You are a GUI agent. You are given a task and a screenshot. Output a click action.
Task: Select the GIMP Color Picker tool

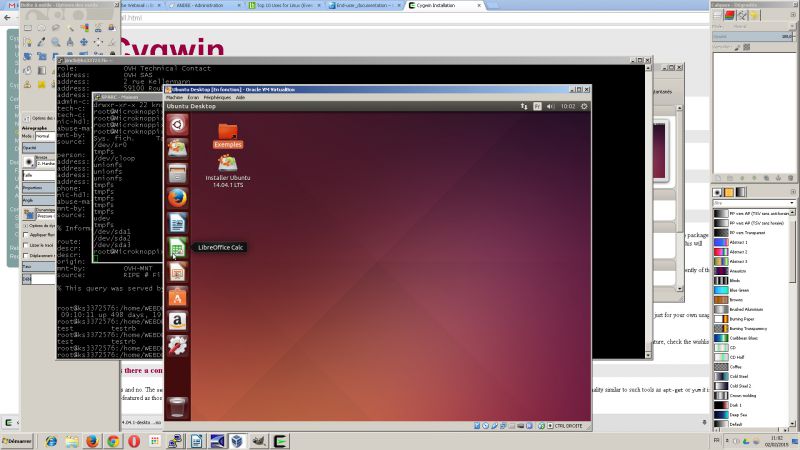41,42
